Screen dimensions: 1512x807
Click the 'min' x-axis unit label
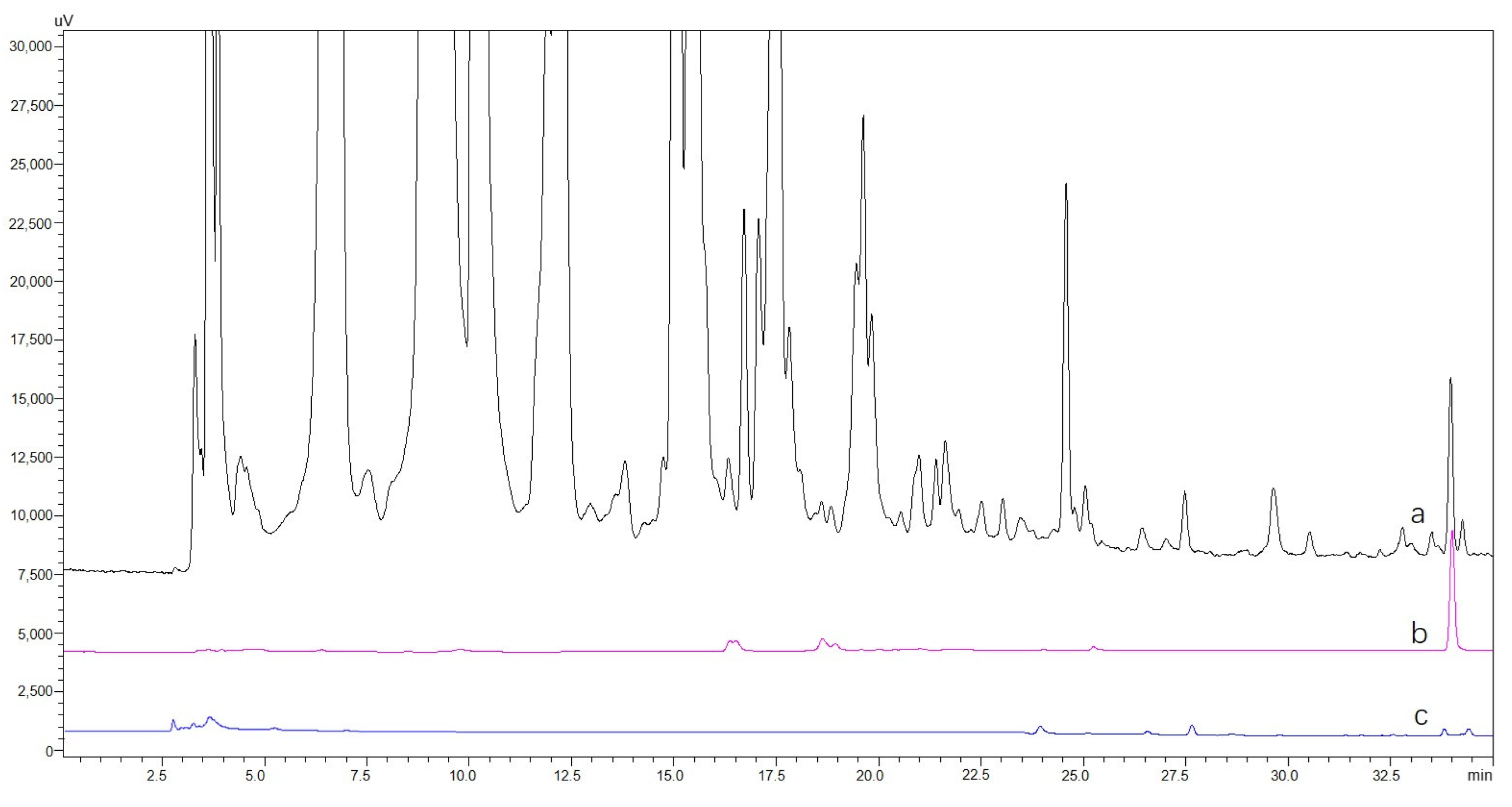[1480, 775]
